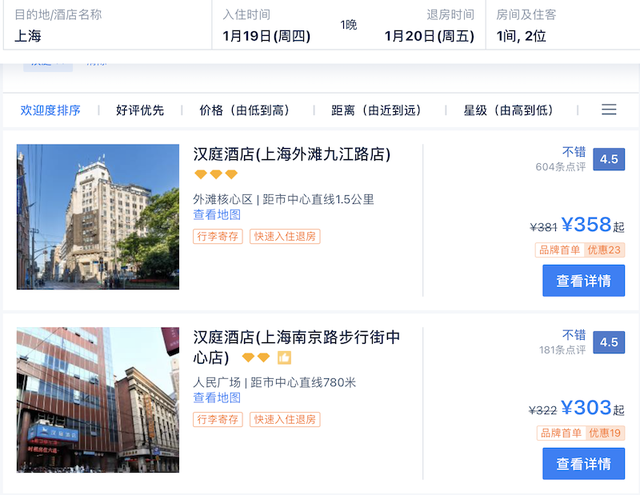Open hotel title 汉庭酒店(上海外滩九江路店)
640x495 pixels.
[291, 154]
